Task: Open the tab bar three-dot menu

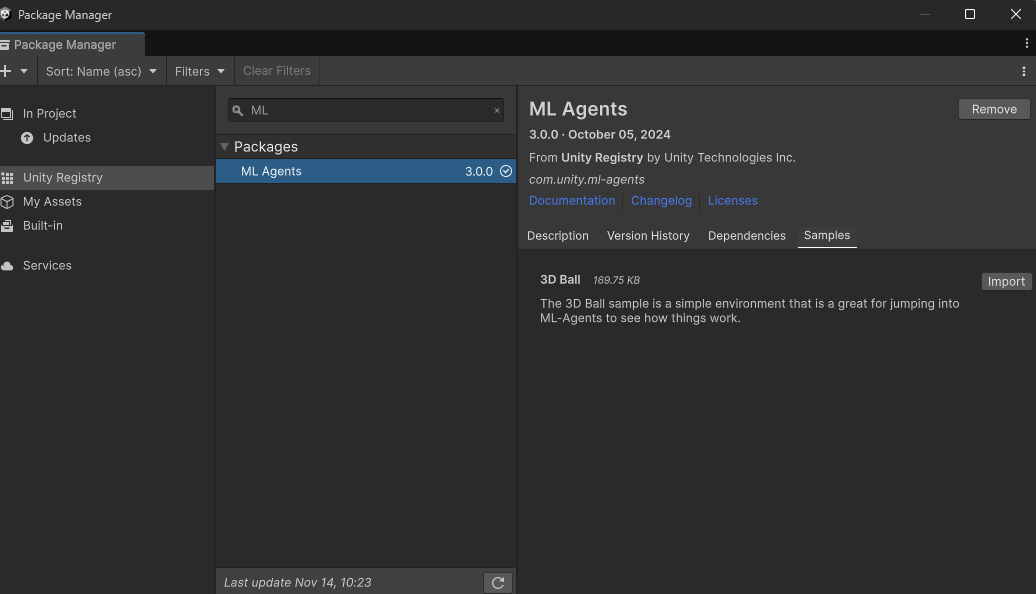Action: (1026, 43)
